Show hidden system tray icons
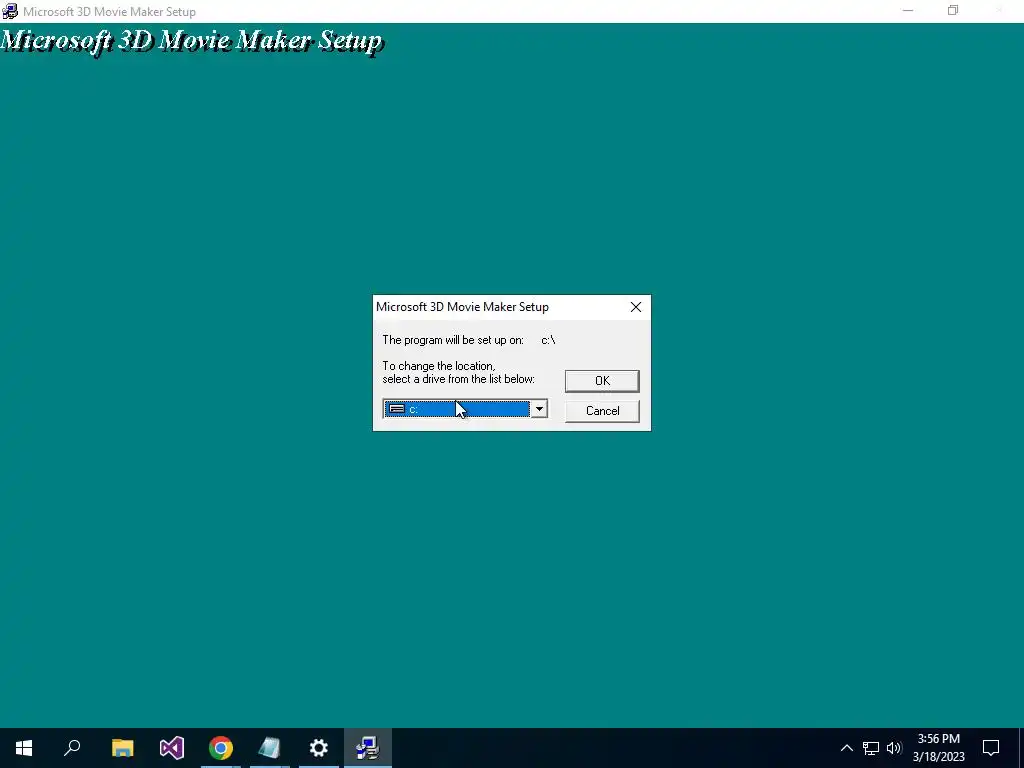The width and height of the screenshot is (1024, 768). click(846, 748)
